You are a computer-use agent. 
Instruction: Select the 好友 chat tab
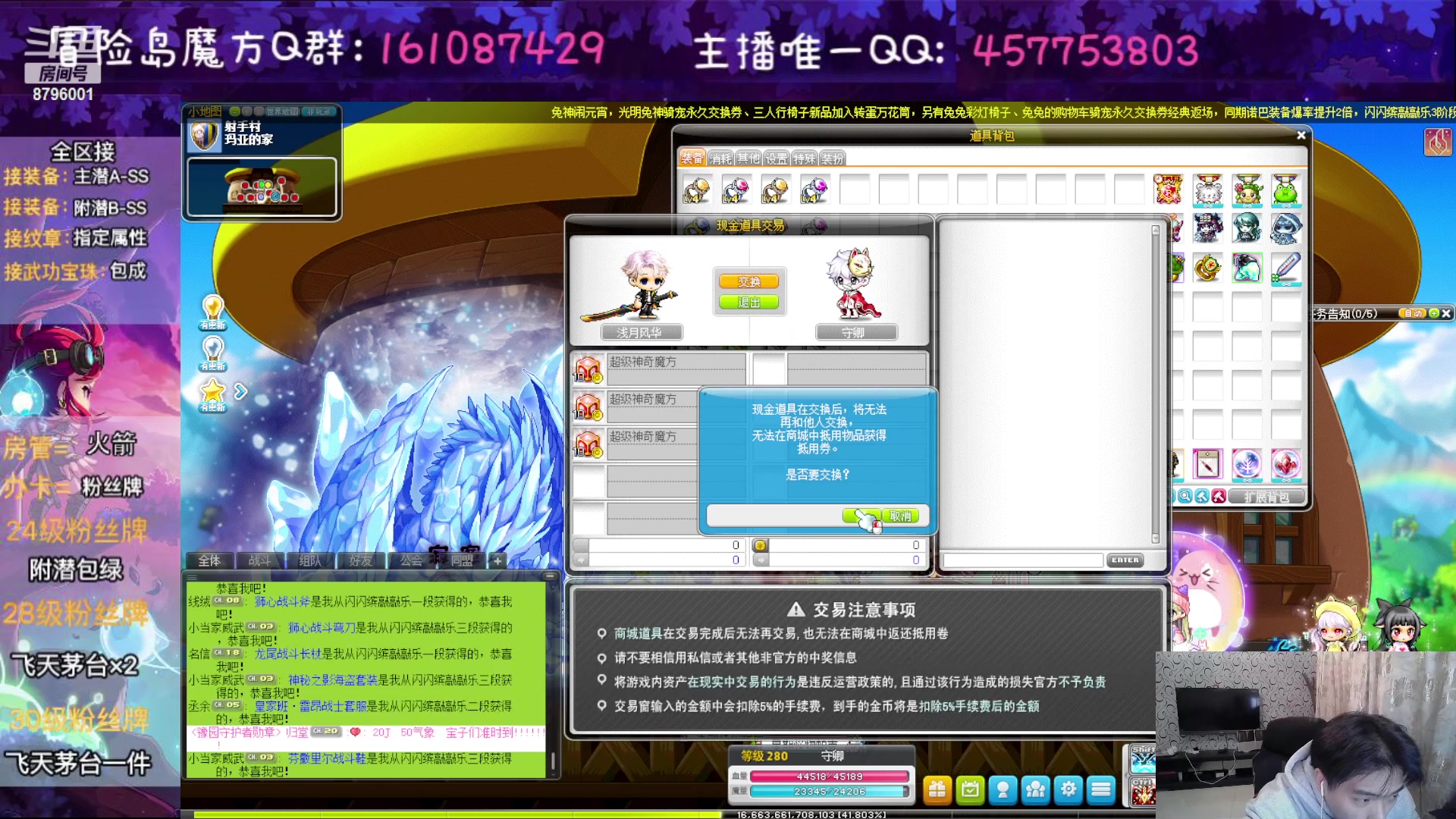pyautogui.click(x=361, y=560)
